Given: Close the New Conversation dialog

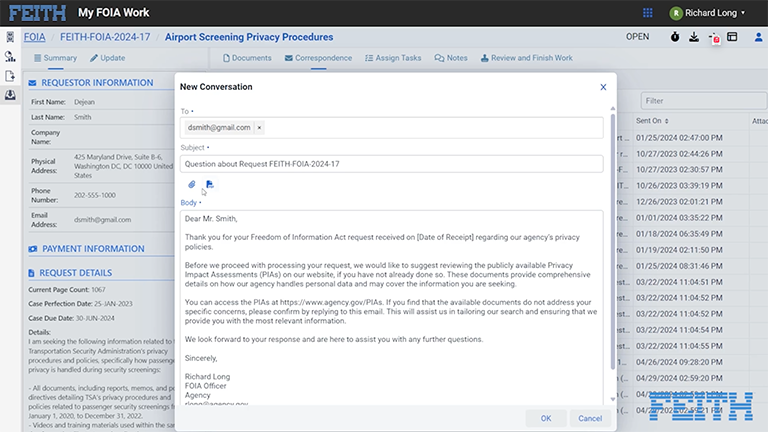Looking at the screenshot, I should point(603,87).
